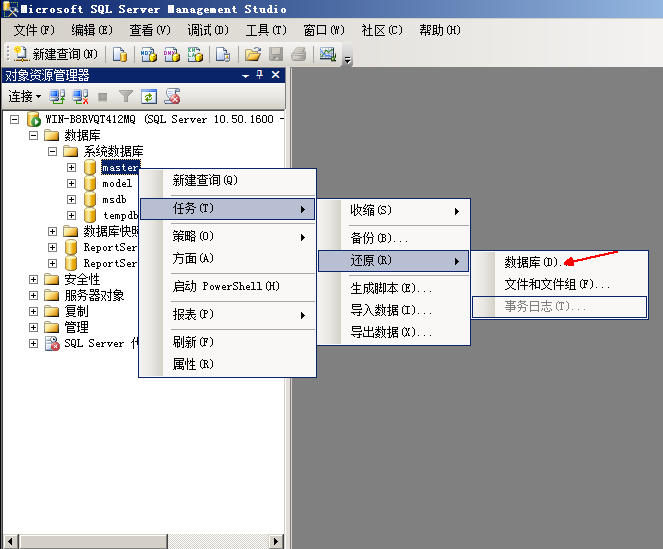Image resolution: width=663 pixels, height=549 pixels.
Task: Expand the 管理 folder node
Action: (33, 327)
